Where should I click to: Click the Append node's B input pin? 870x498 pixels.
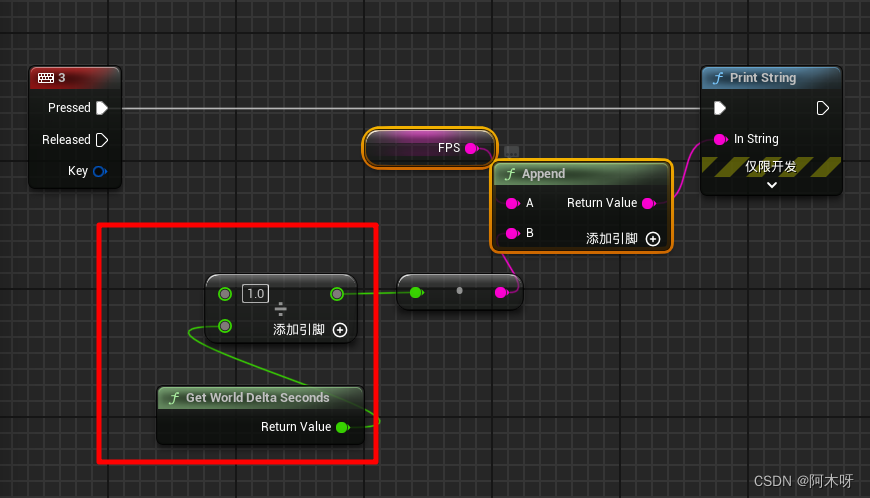(x=512, y=234)
